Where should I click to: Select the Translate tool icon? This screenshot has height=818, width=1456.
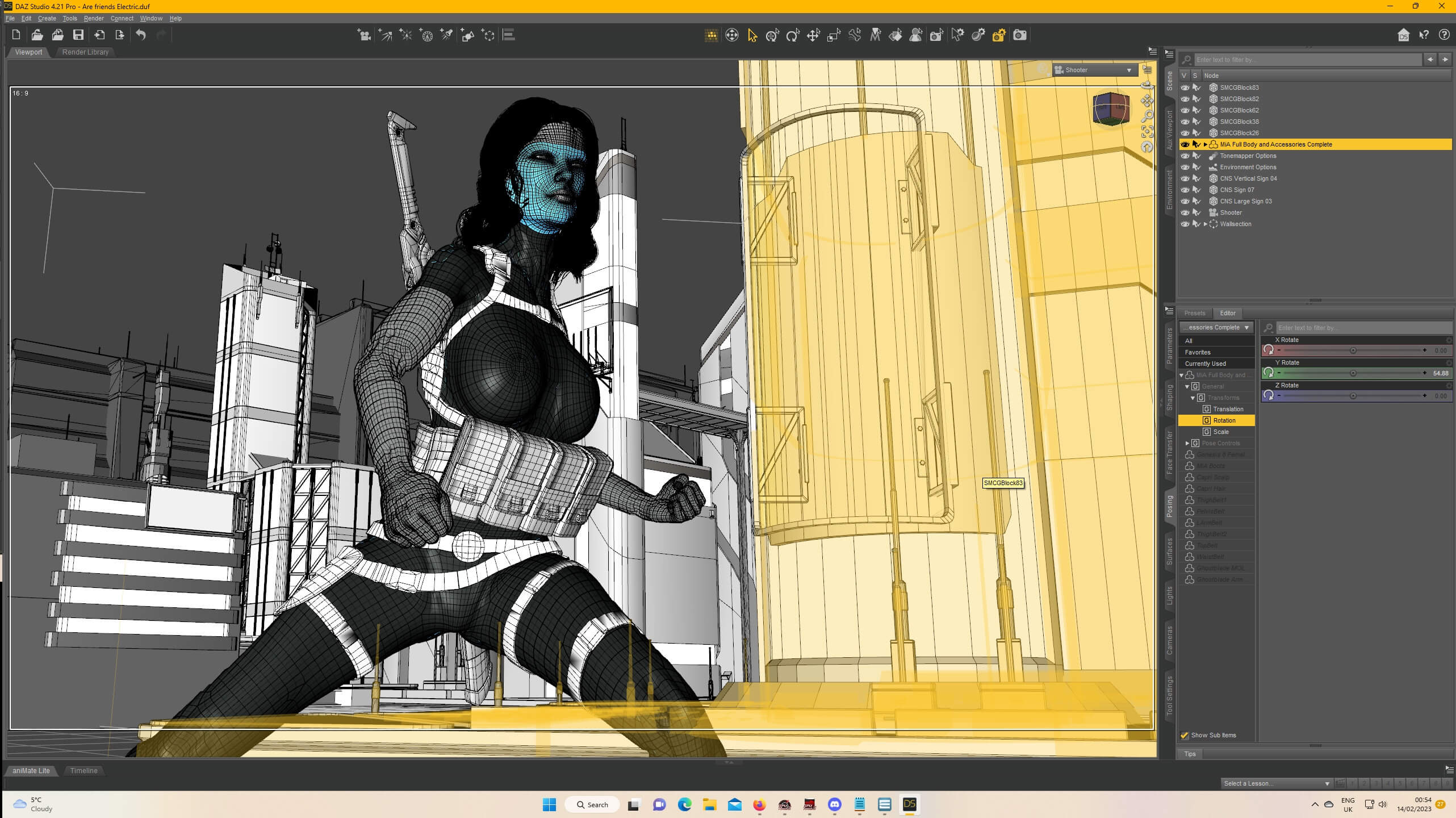click(x=813, y=36)
